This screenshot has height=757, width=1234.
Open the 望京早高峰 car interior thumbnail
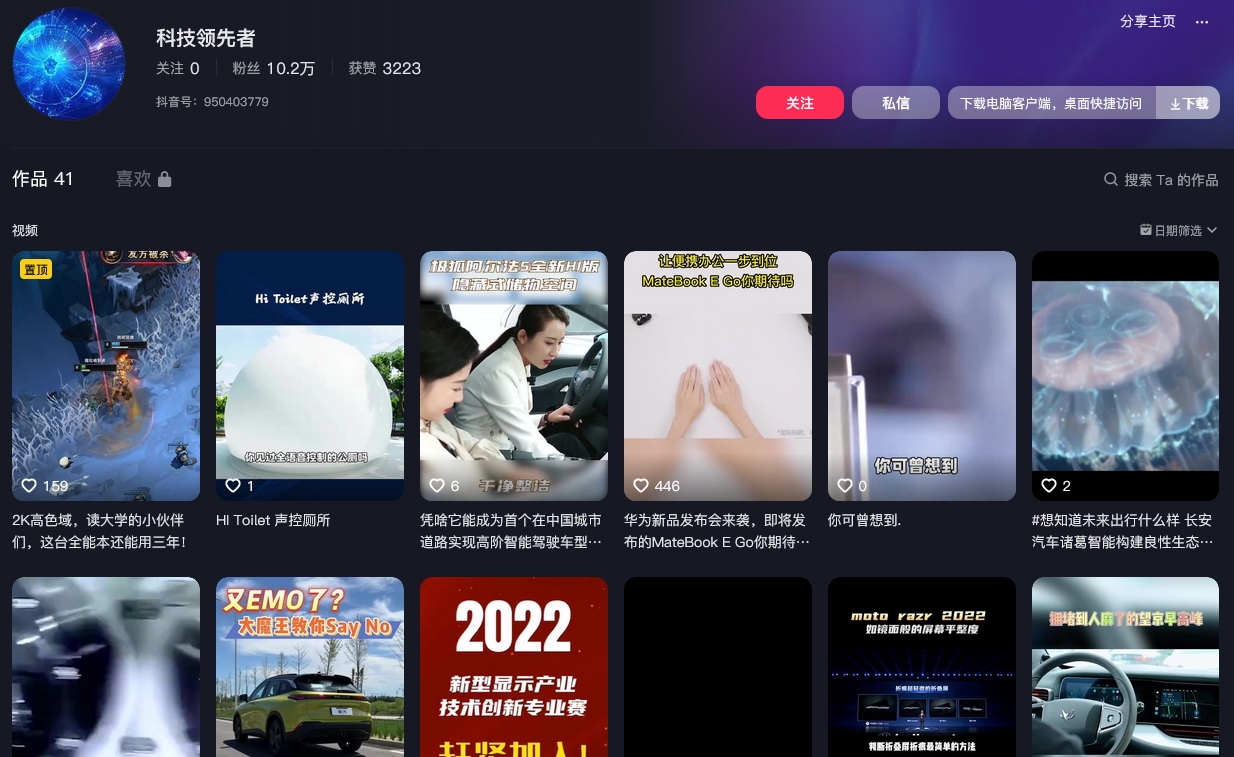(1126, 667)
